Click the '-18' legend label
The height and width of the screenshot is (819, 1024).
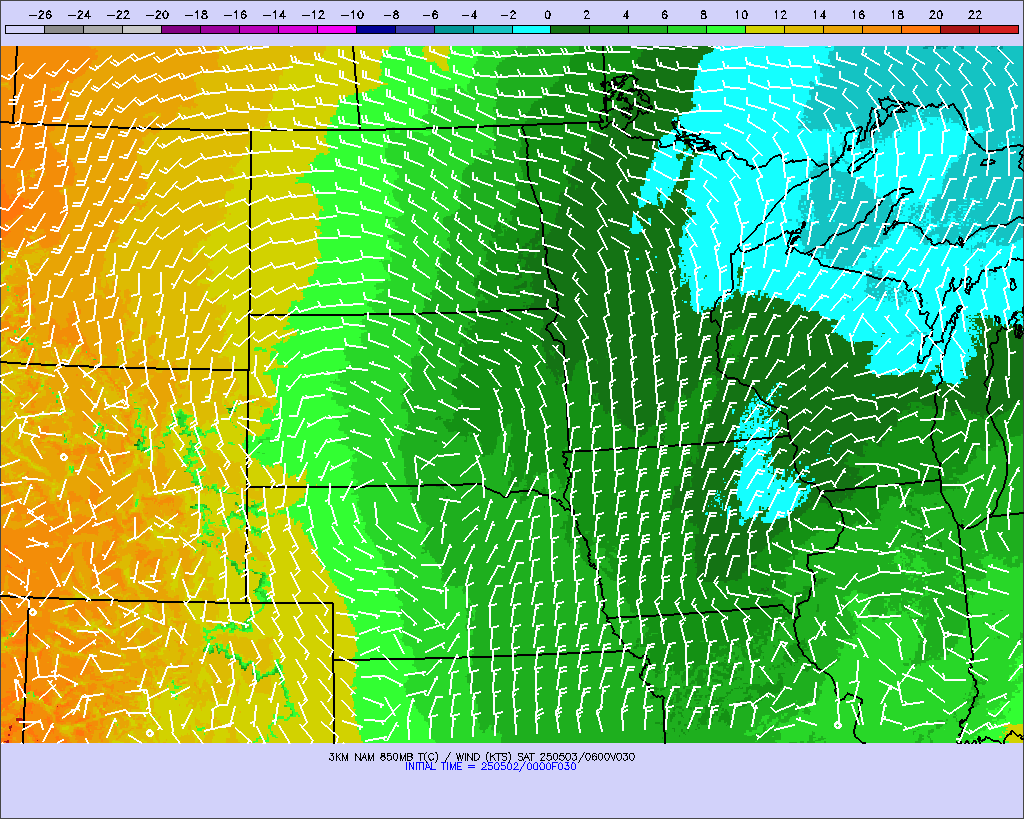click(196, 14)
